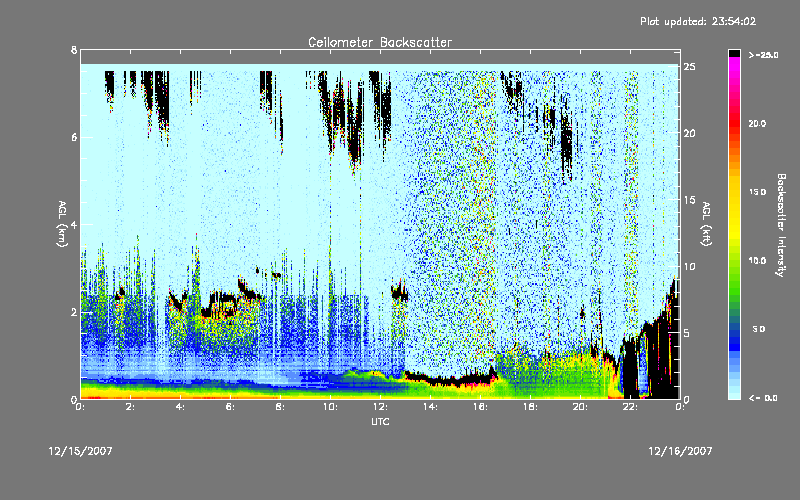
Task: Click the "Ceilometer Backscatter" plot title
Action: [380, 42]
